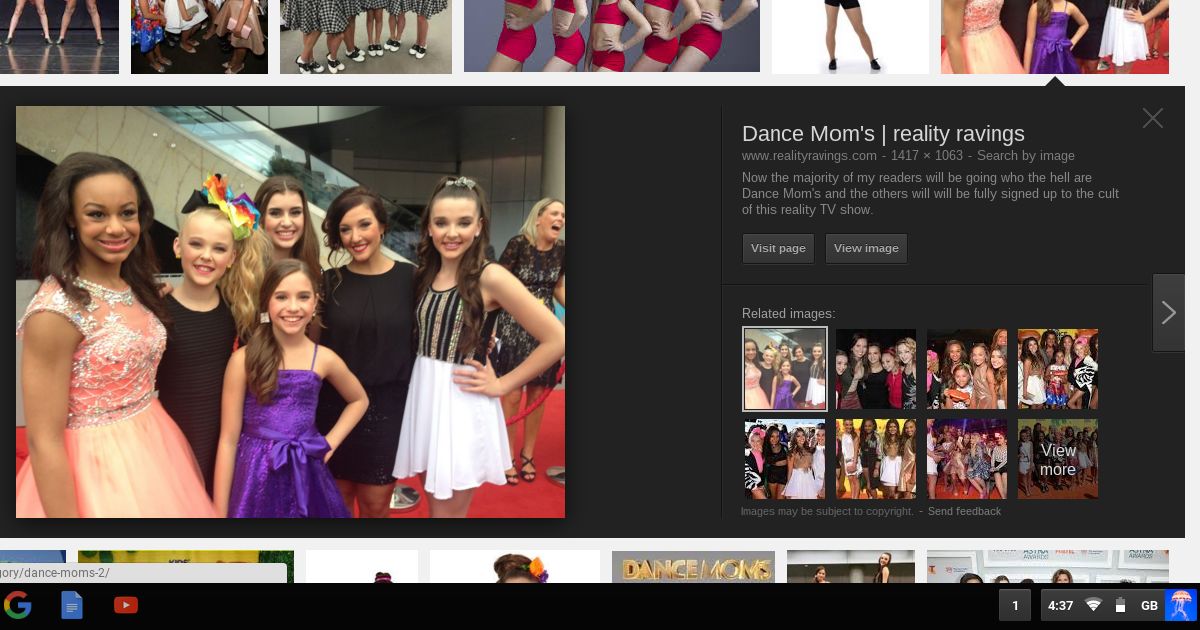The height and width of the screenshot is (630, 1200).
Task: Close the image preview panel
Action: 1152,118
